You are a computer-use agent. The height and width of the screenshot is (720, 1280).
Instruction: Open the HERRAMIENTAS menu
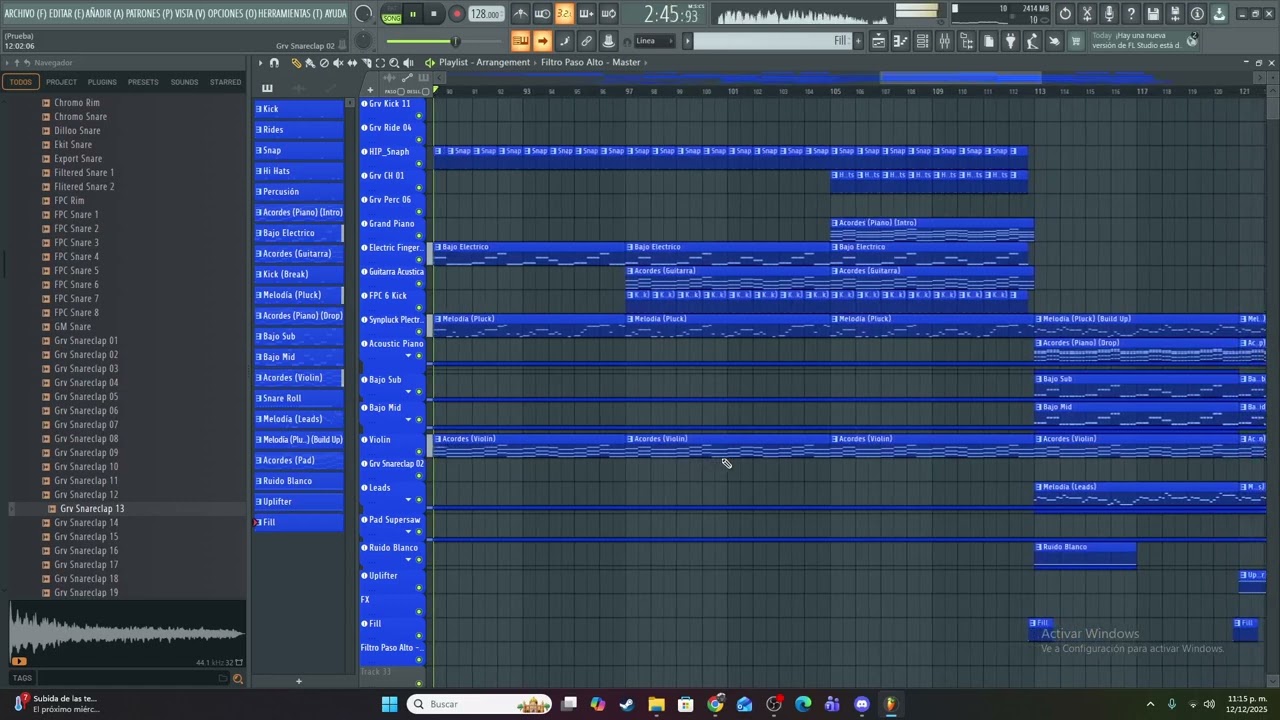[290, 14]
